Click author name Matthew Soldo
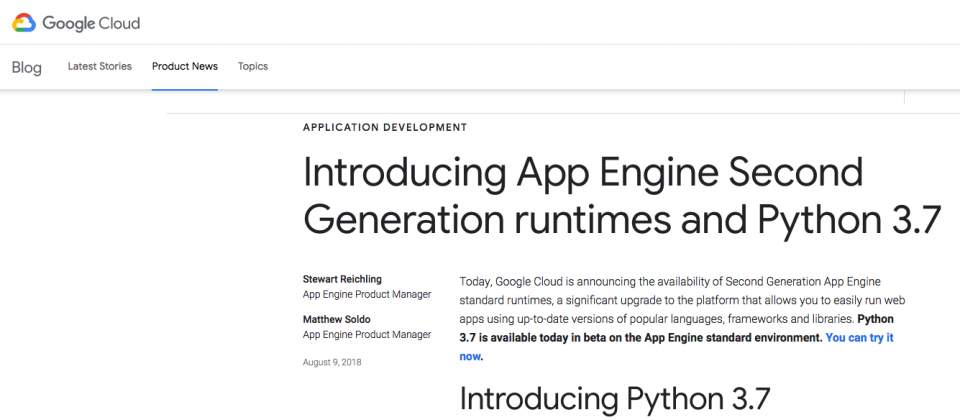The image size is (960, 420). click(335, 320)
